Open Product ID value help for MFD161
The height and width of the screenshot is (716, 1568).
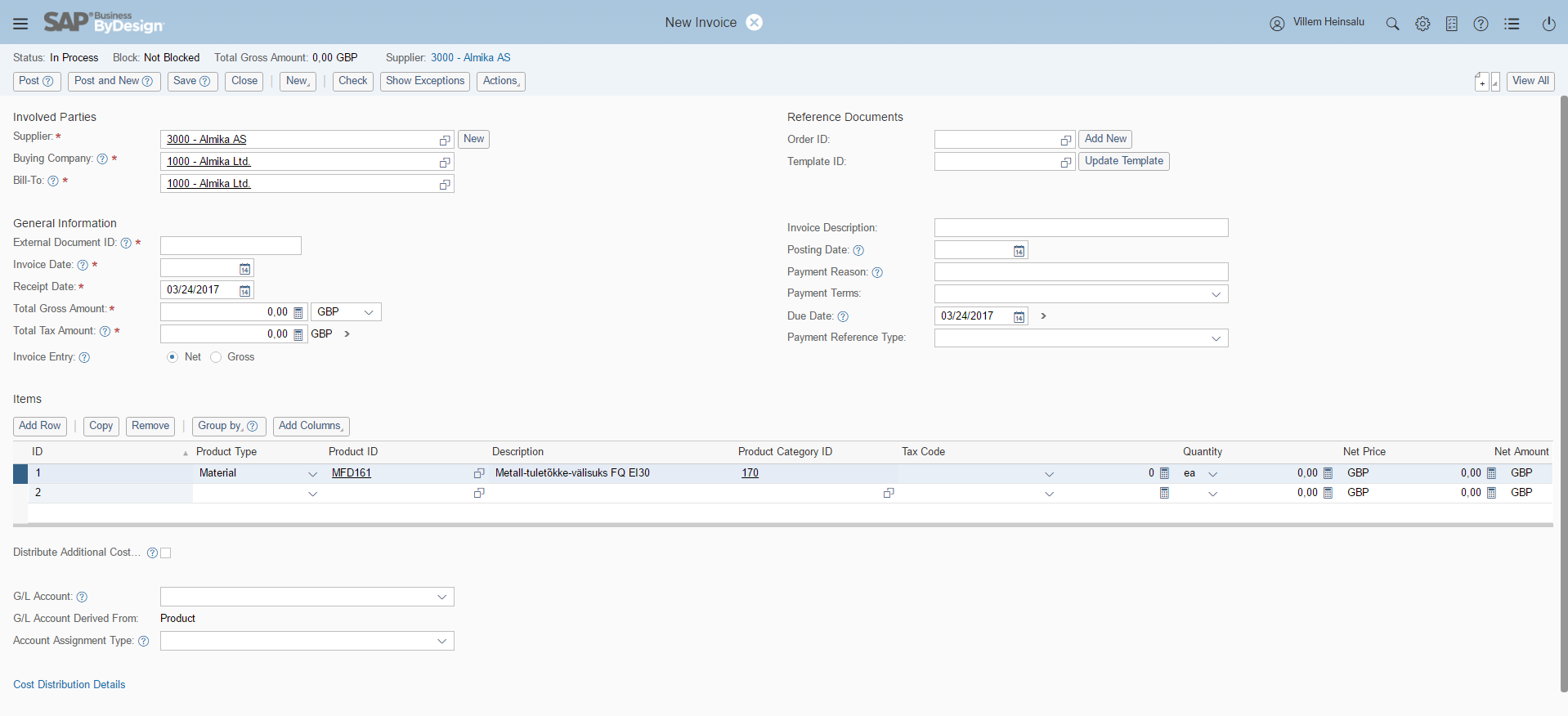479,473
